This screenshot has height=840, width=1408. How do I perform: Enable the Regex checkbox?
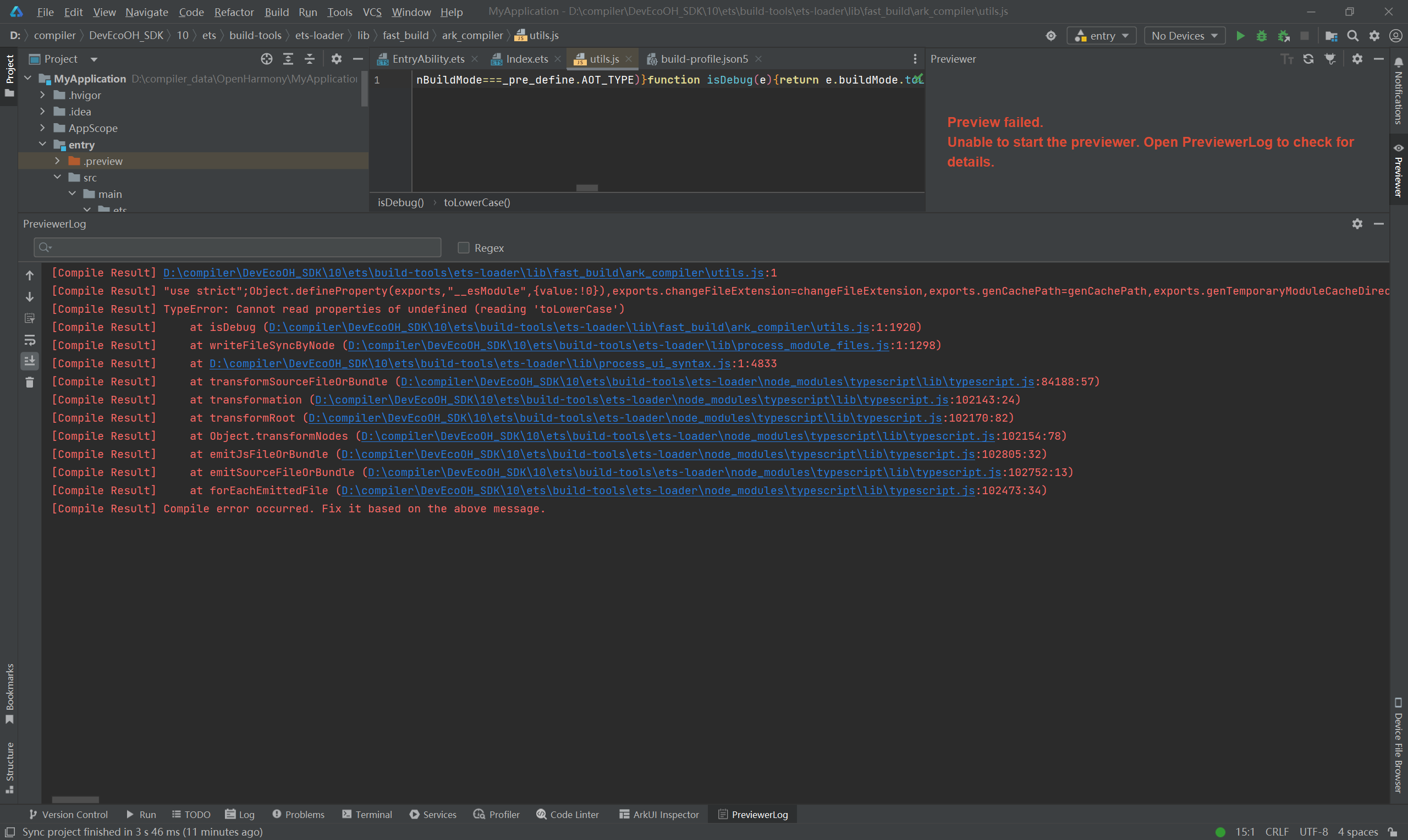pos(463,248)
